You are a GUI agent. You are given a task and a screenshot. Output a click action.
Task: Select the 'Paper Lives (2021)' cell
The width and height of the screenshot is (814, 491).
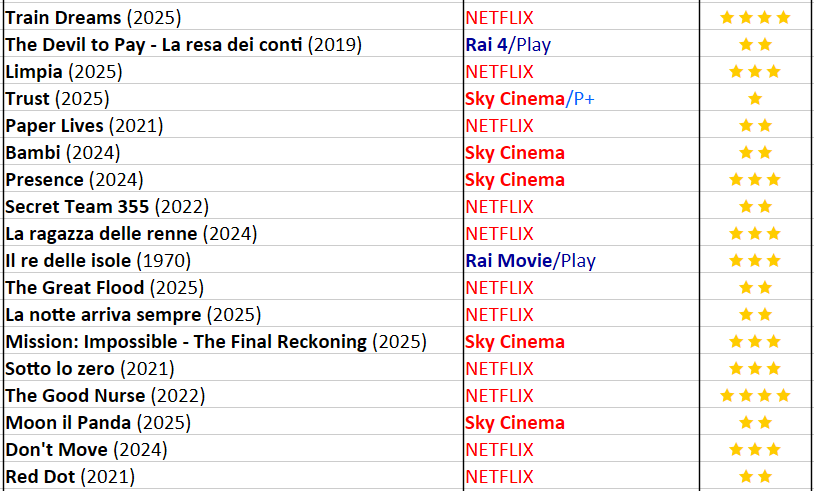click(x=233, y=125)
